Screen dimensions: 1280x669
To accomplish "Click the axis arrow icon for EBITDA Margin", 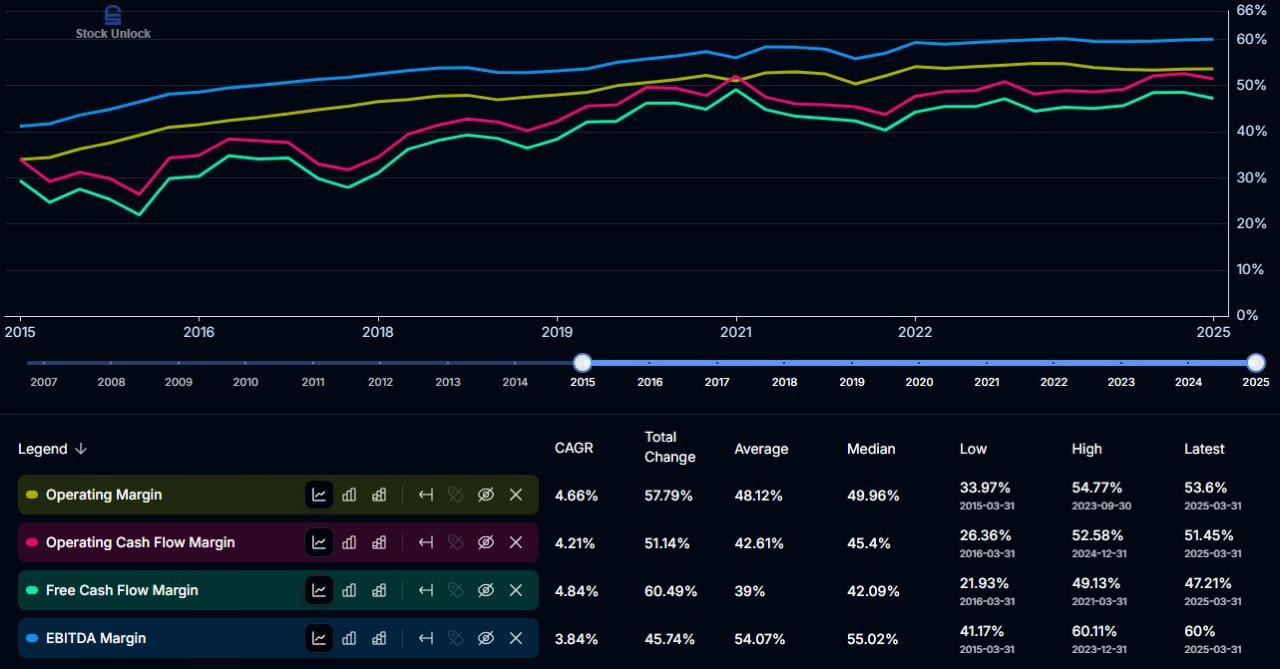I will 426,638.
